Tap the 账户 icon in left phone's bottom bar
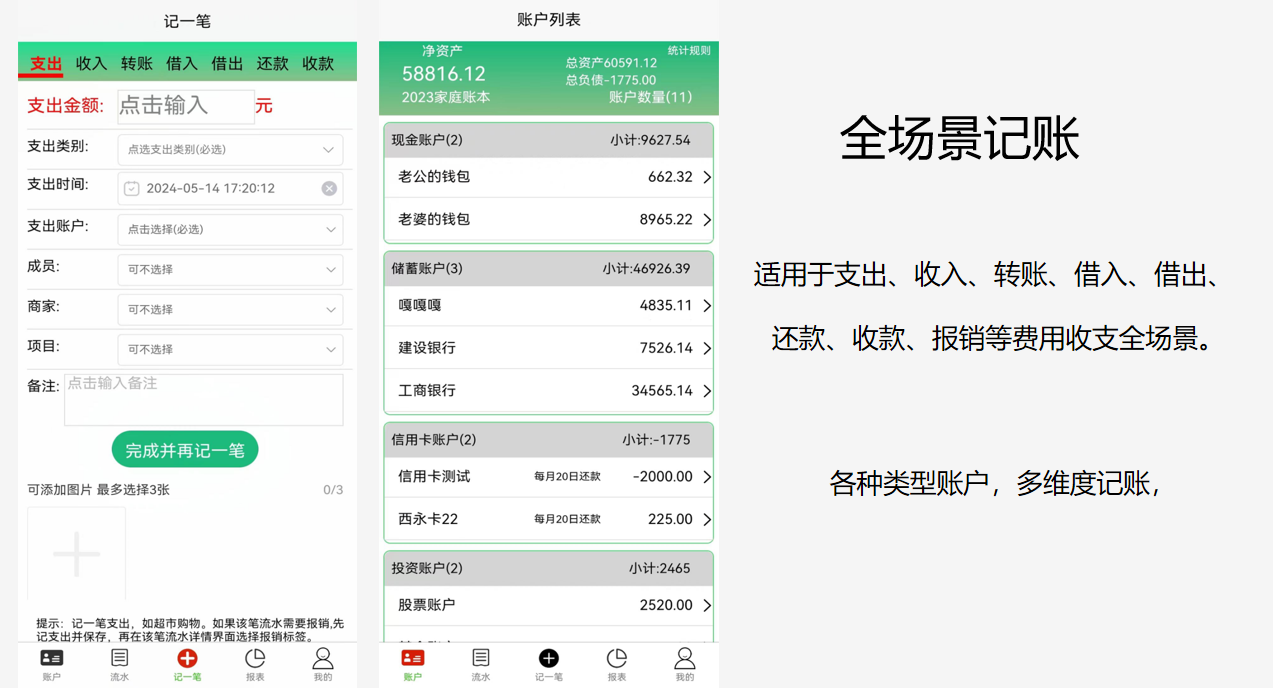This screenshot has height=688, width=1273. (x=51, y=659)
